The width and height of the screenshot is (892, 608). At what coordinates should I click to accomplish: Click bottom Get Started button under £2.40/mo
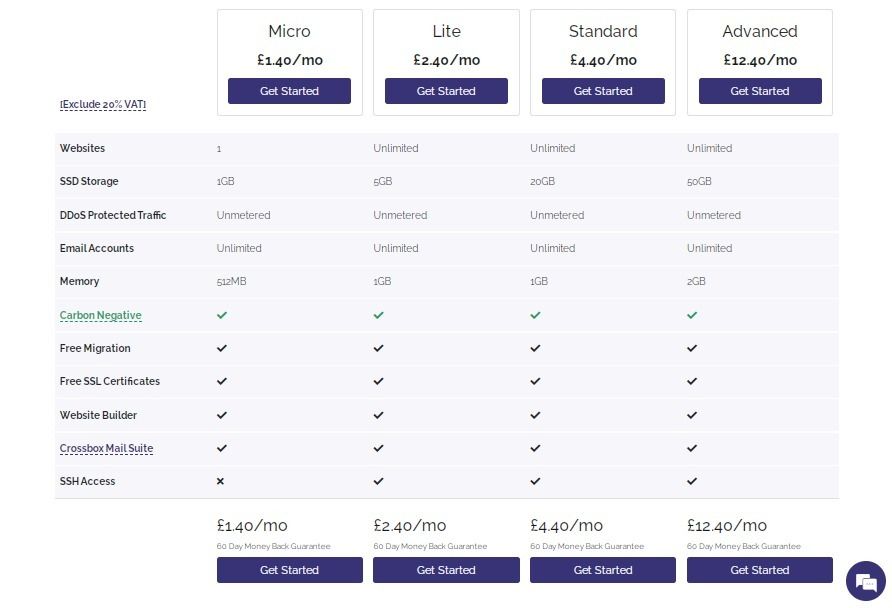446,570
